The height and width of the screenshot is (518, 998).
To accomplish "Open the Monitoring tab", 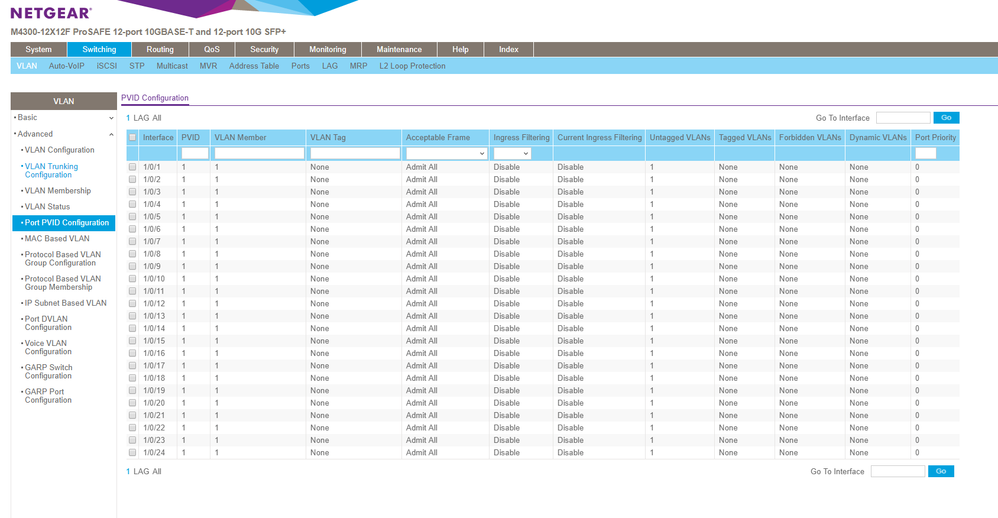I will point(327,50).
